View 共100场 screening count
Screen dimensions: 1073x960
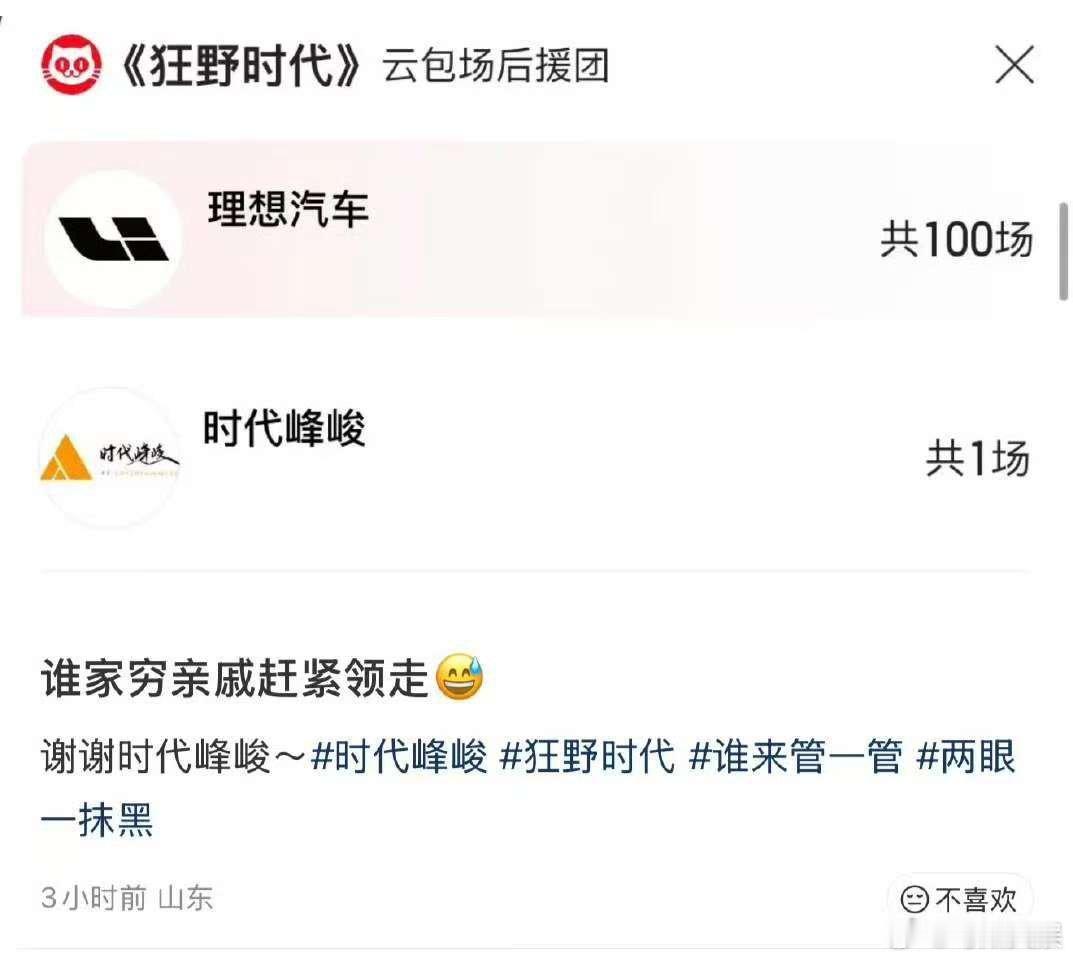tap(956, 239)
